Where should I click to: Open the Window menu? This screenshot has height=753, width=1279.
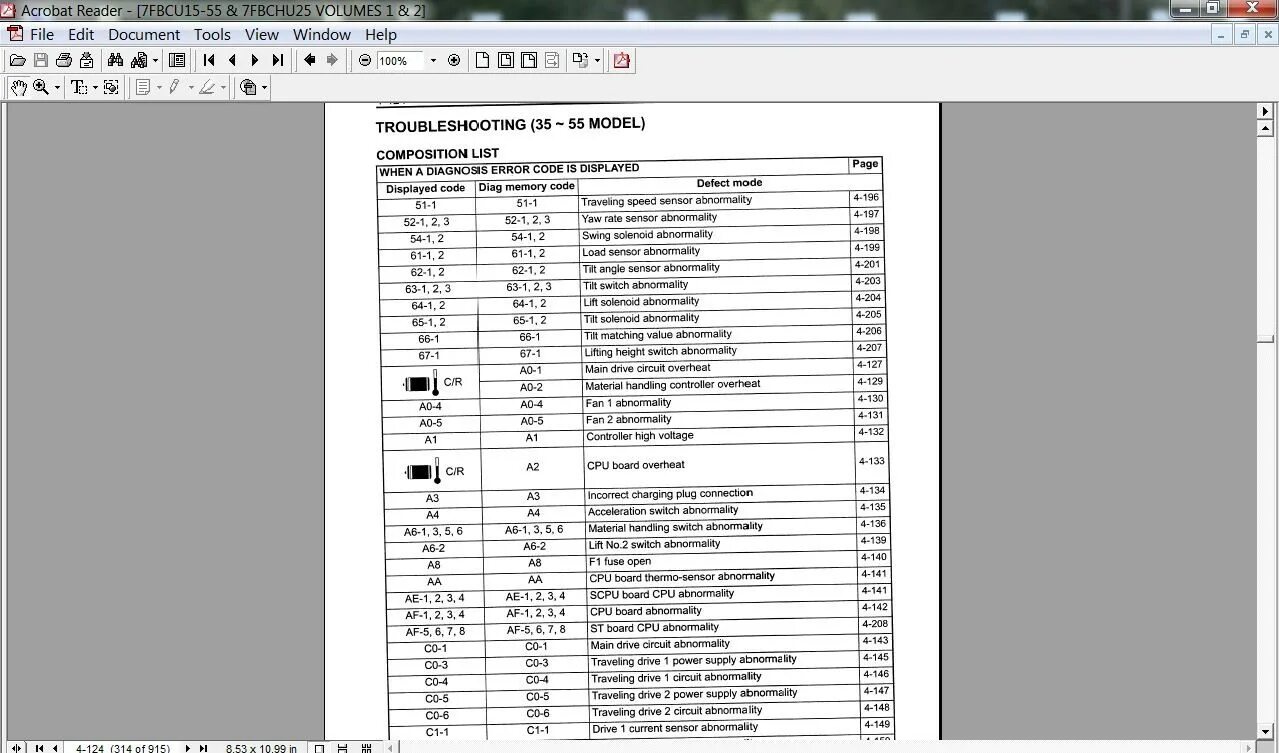[322, 34]
